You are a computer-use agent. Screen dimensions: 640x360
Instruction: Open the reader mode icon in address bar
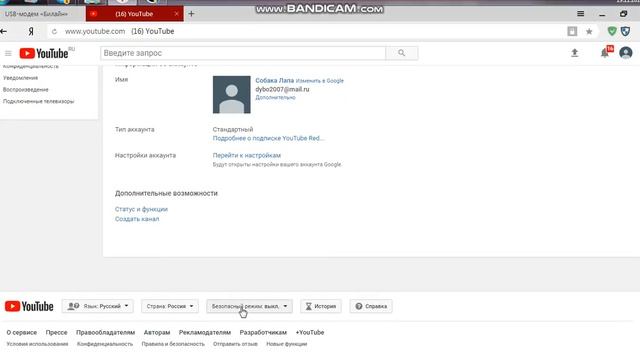pos(572,31)
